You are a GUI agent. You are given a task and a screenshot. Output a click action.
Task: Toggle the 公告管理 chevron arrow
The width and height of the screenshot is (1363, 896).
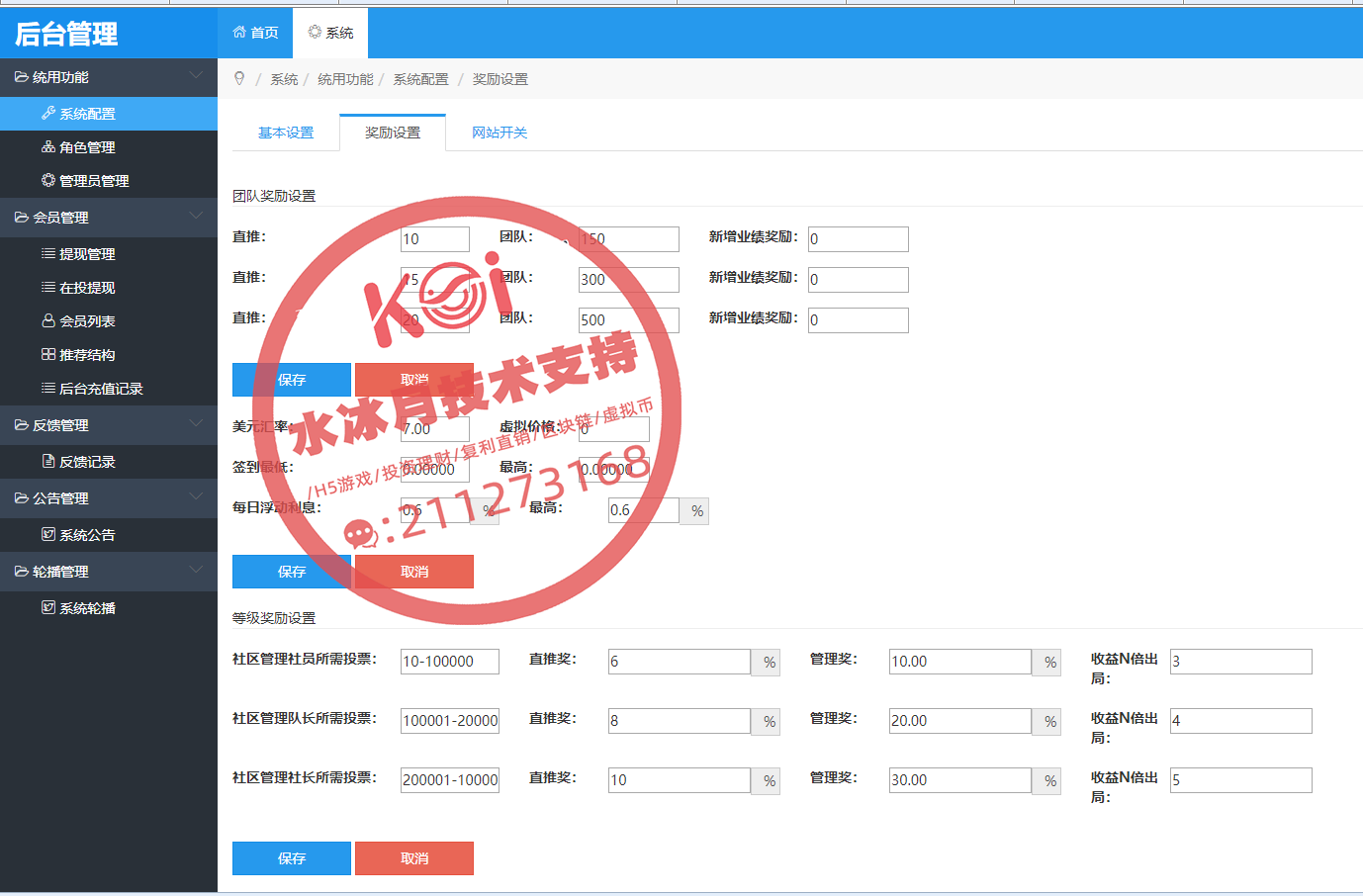click(196, 497)
